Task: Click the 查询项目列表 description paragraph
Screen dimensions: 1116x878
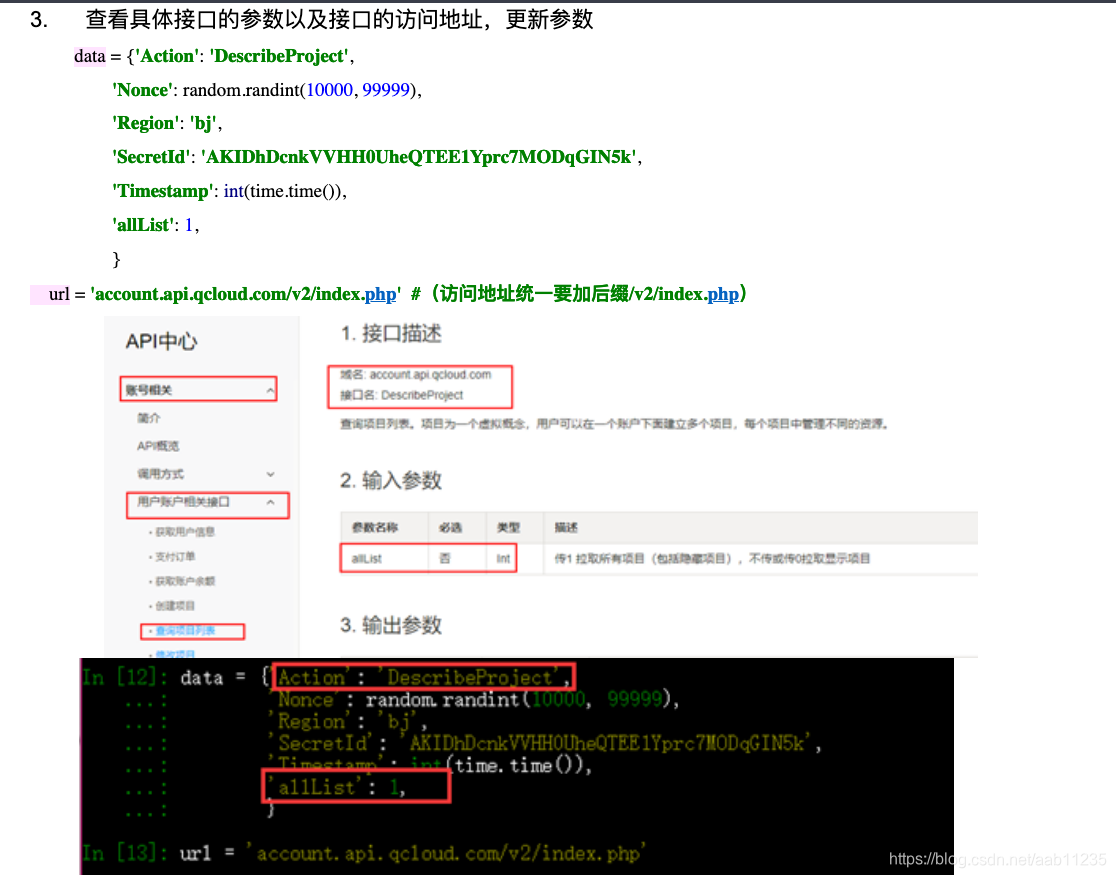Action: coord(614,424)
